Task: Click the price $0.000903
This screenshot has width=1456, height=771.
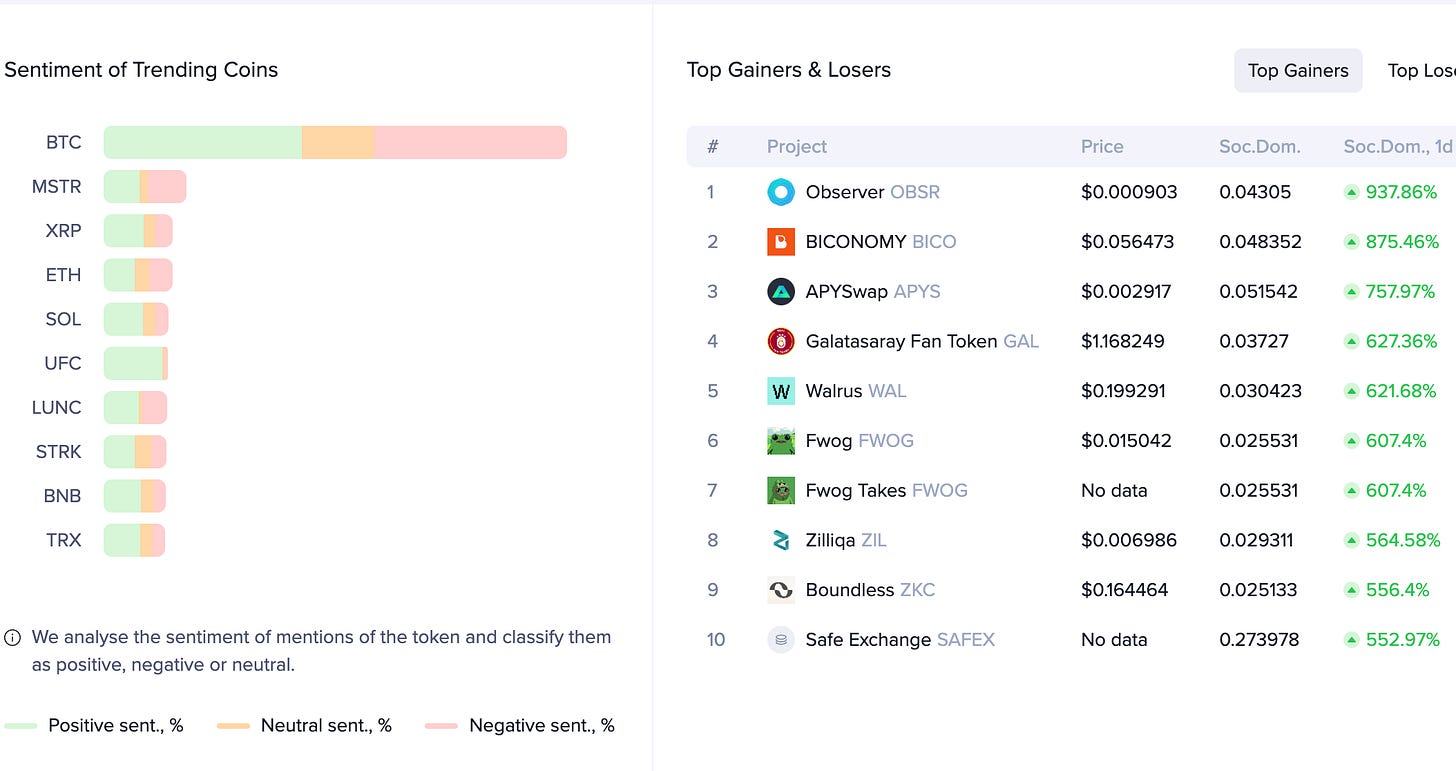Action: tap(1129, 192)
